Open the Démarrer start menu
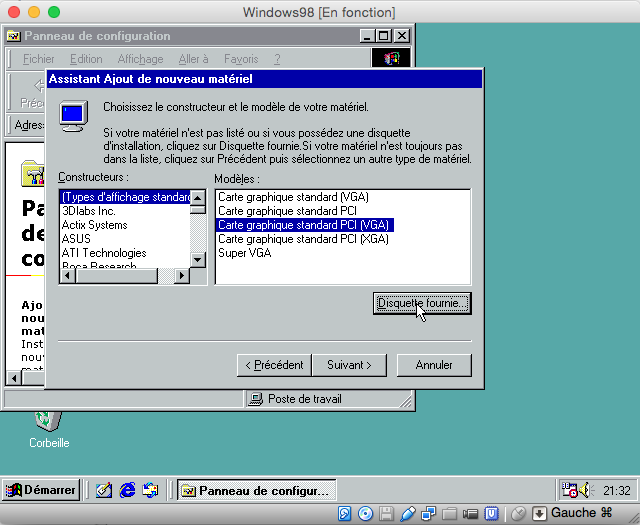Image resolution: width=640 pixels, height=525 pixels. (x=41, y=490)
